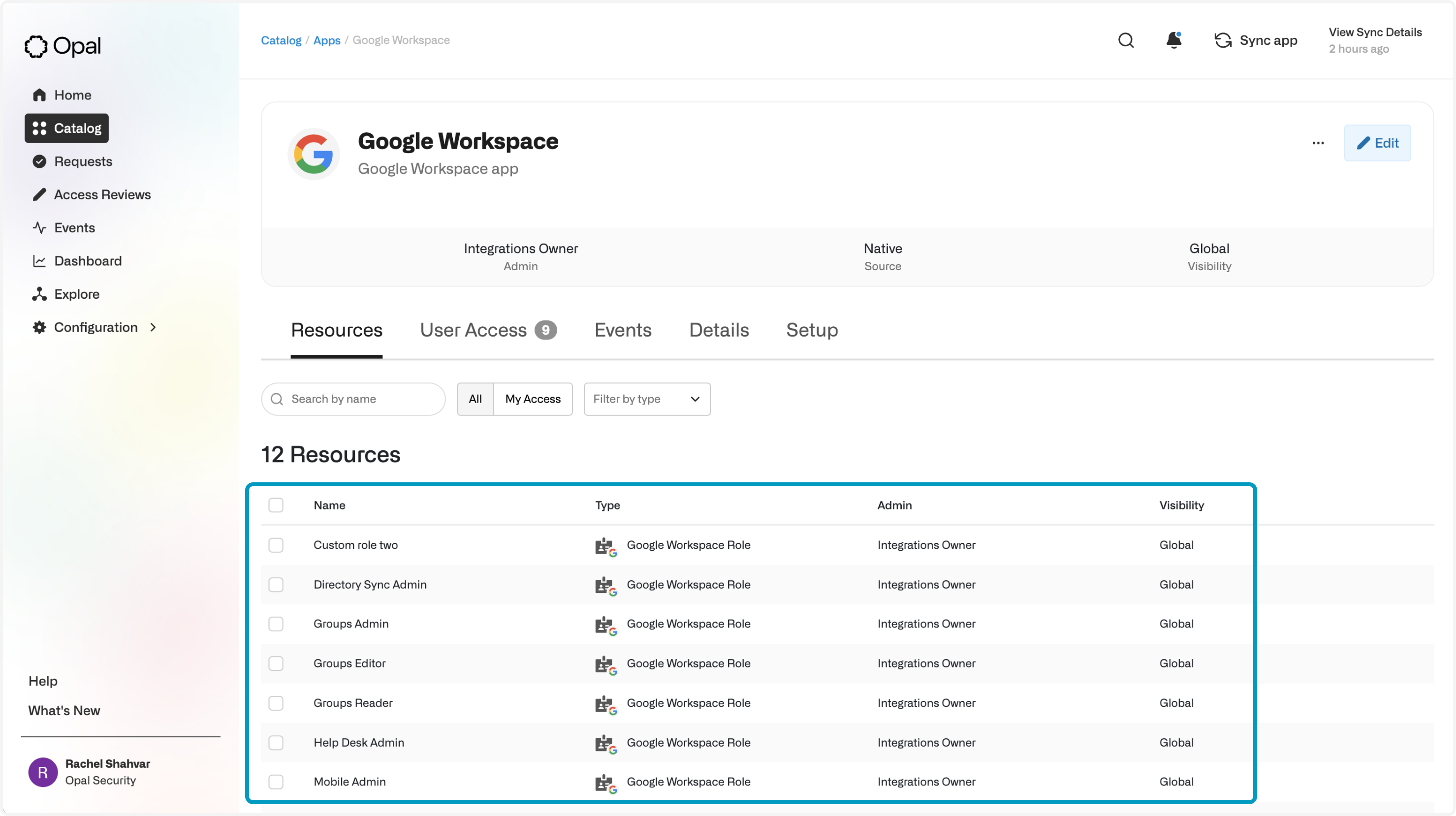Open What's New
Screen dimensions: 1456x816
(64, 710)
